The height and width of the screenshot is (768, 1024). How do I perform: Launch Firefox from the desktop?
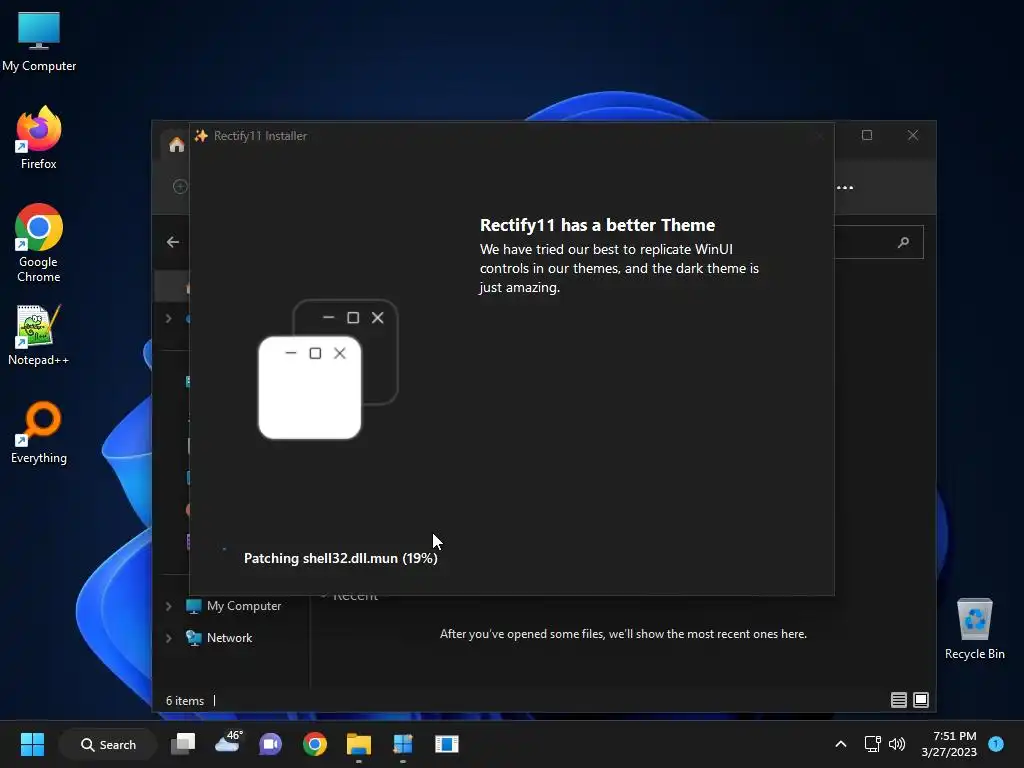tap(39, 138)
